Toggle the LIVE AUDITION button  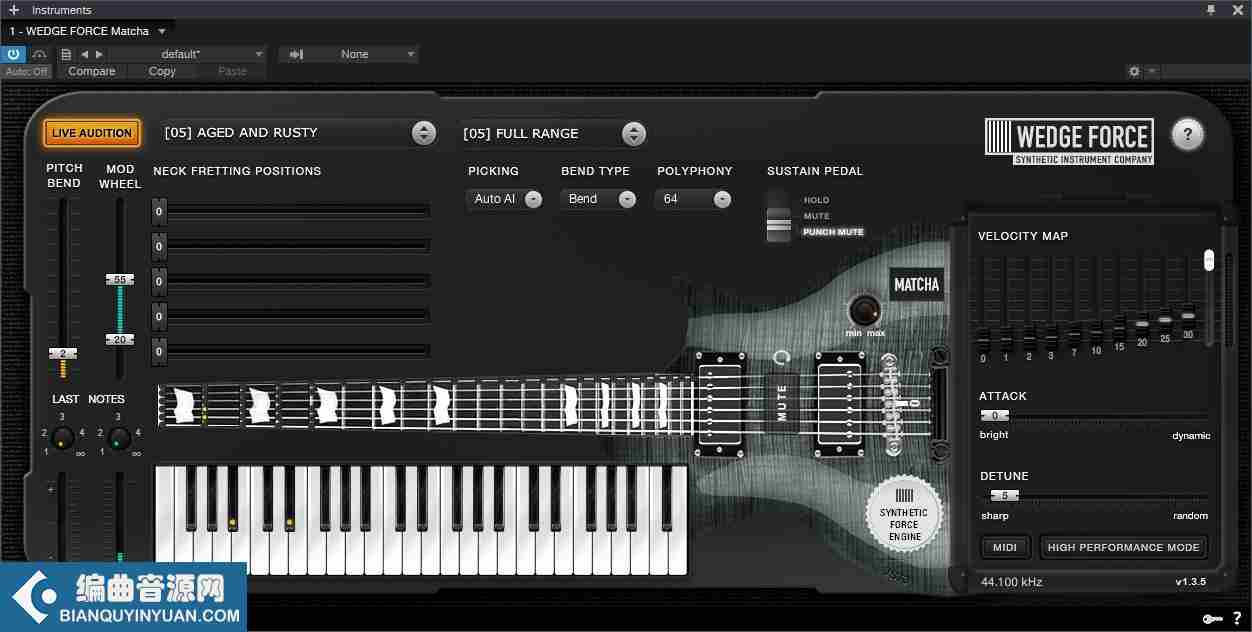coord(92,133)
